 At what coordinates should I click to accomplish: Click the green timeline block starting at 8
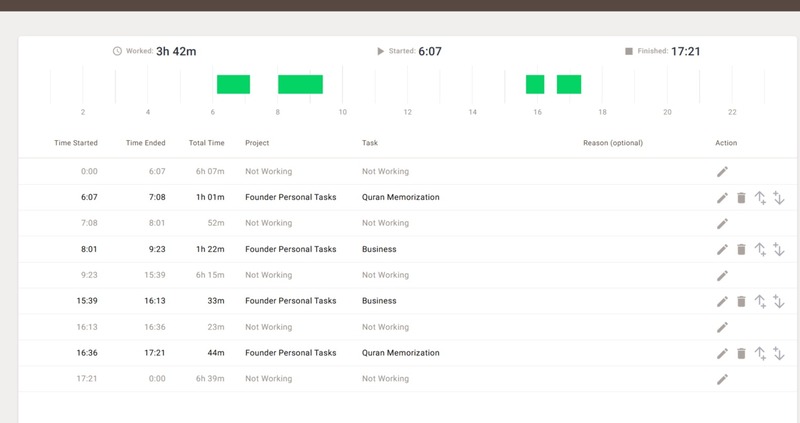click(300, 85)
